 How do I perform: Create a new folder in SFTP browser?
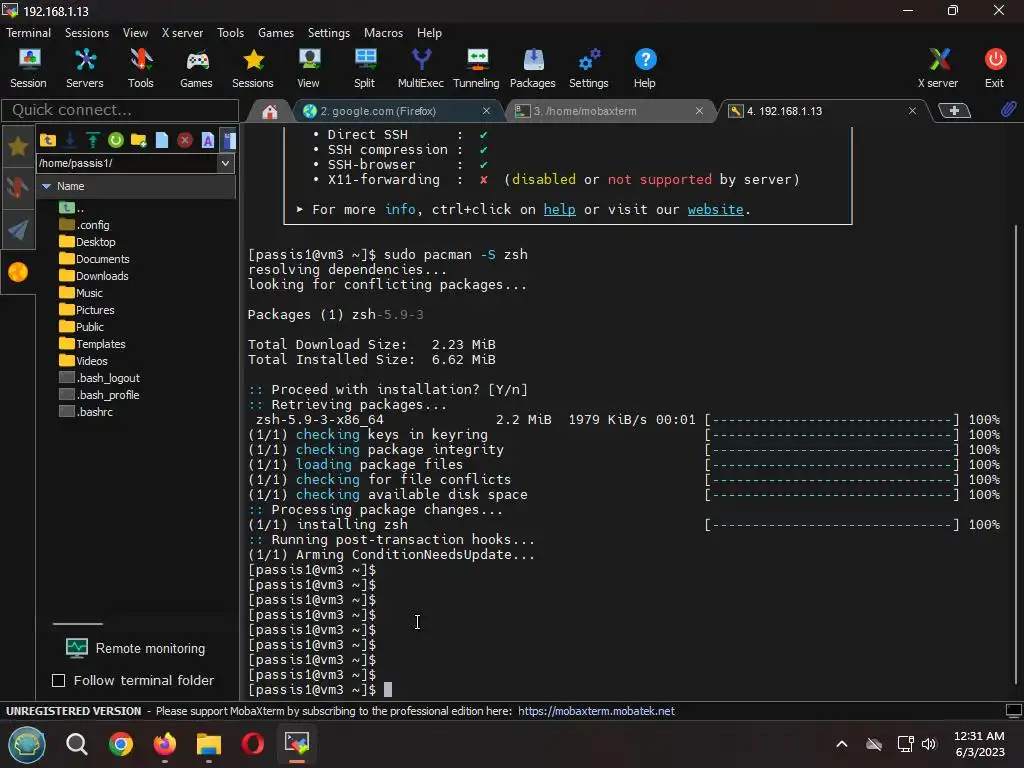pos(138,140)
